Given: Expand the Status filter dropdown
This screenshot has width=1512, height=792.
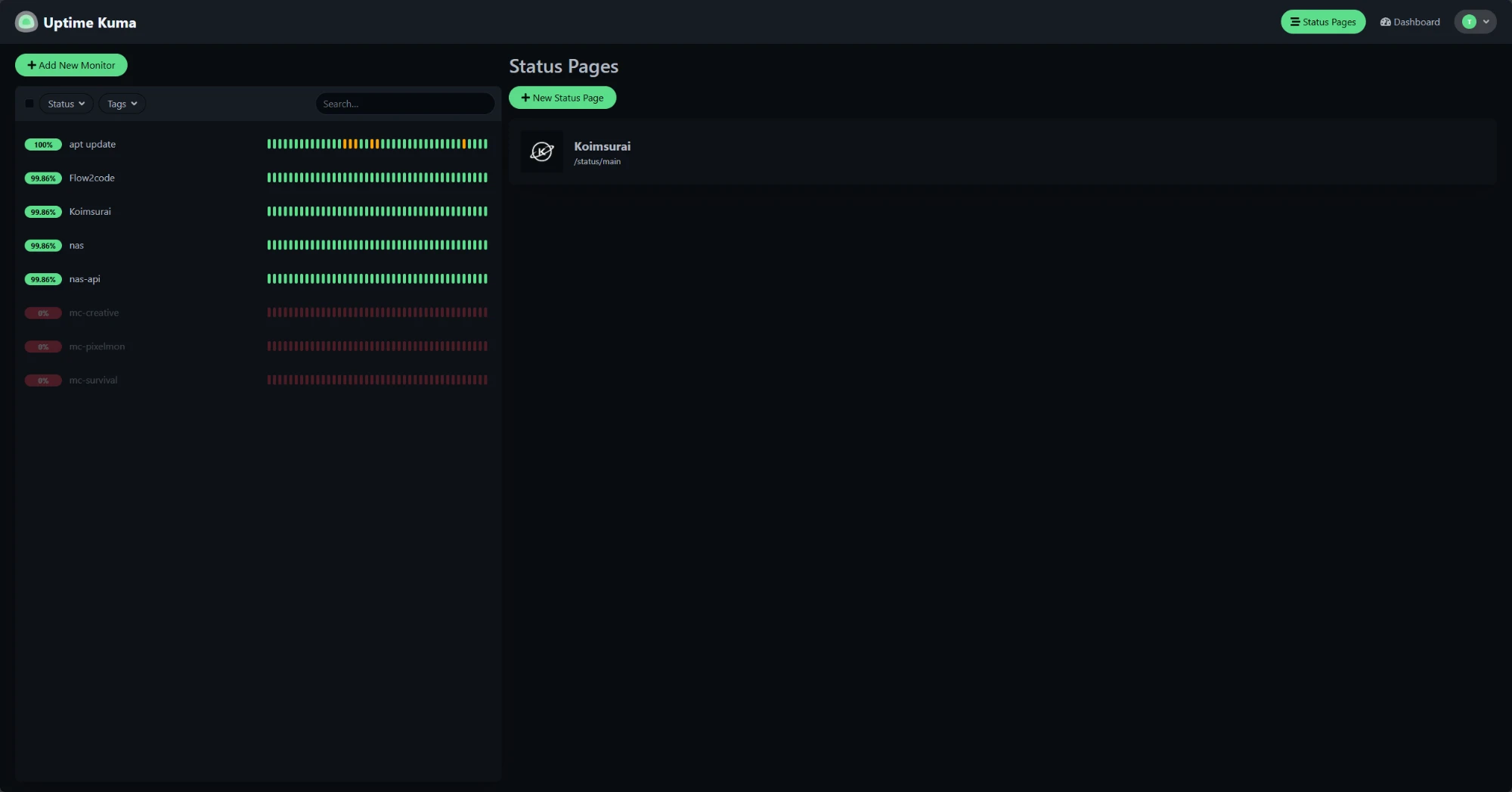Looking at the screenshot, I should point(66,104).
